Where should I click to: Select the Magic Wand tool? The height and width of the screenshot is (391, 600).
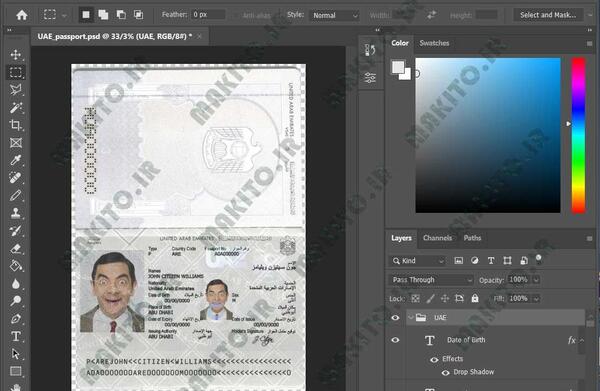coord(16,108)
